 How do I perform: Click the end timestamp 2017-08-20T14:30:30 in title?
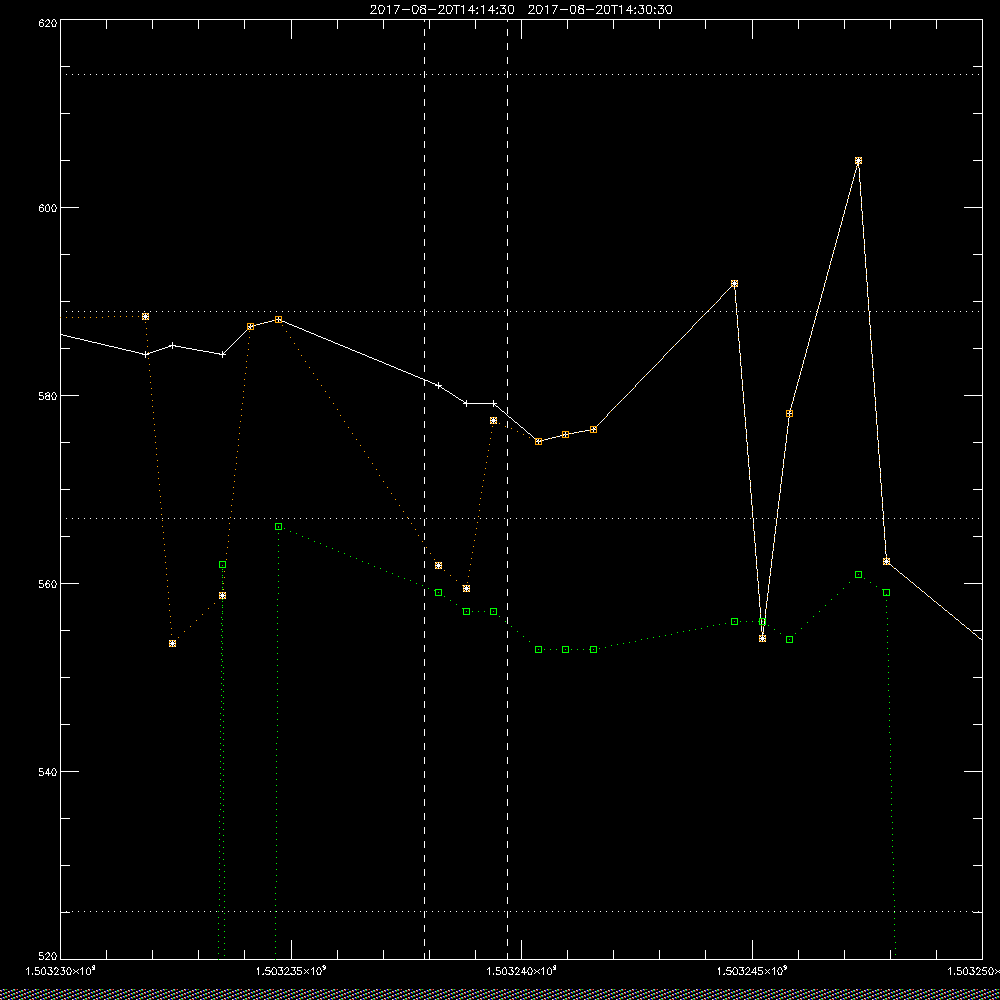[x=600, y=10]
